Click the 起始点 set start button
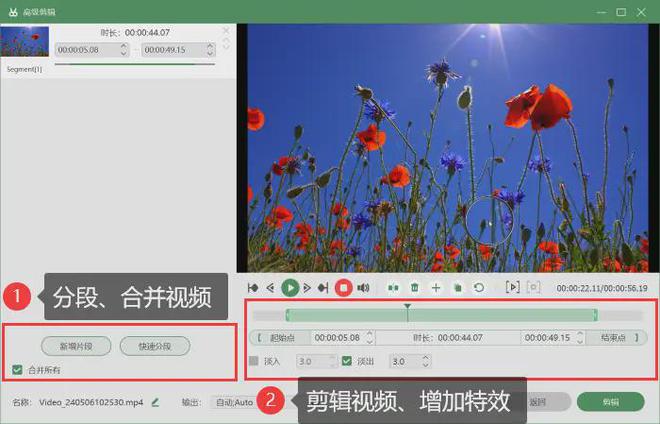Image resolution: width=660 pixels, height=424 pixels. point(280,338)
